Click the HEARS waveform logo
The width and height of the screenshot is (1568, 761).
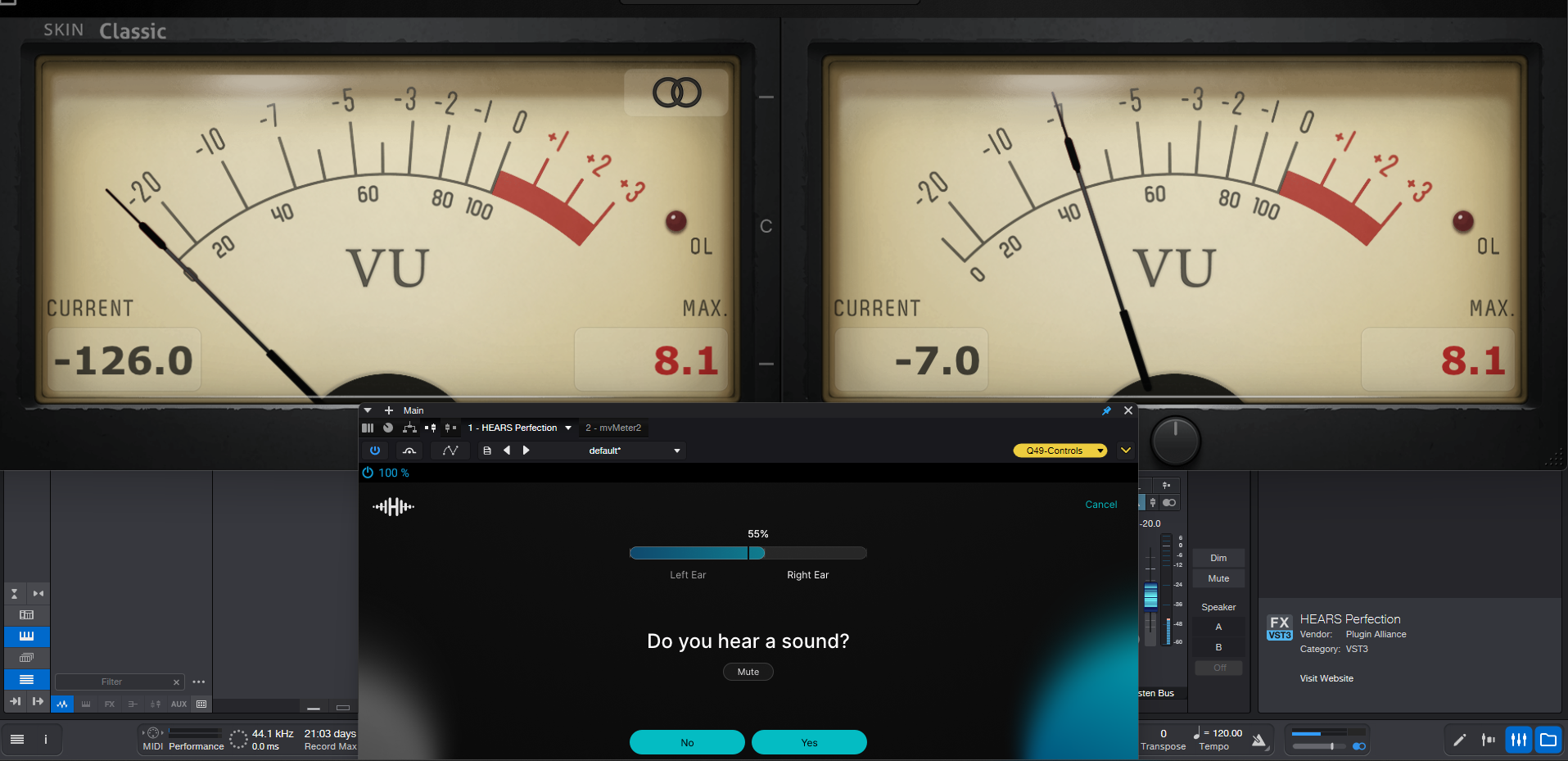393,507
